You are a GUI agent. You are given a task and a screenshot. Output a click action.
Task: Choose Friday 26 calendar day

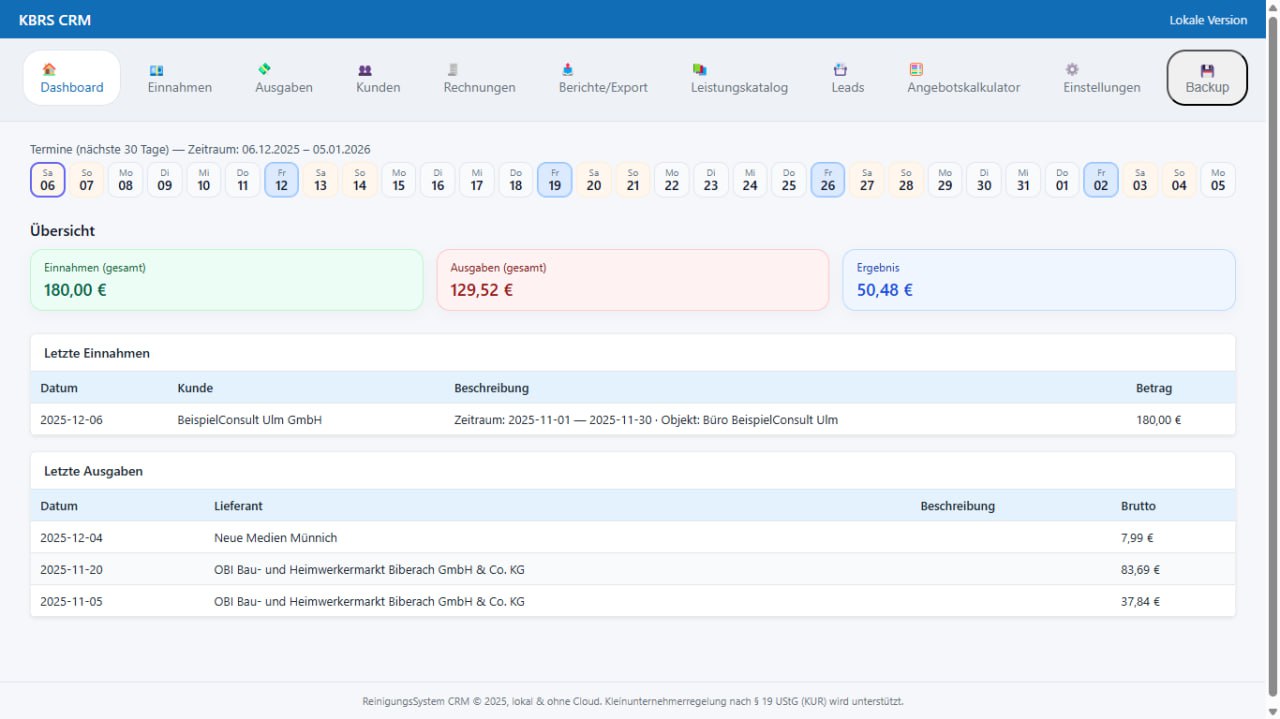point(828,180)
